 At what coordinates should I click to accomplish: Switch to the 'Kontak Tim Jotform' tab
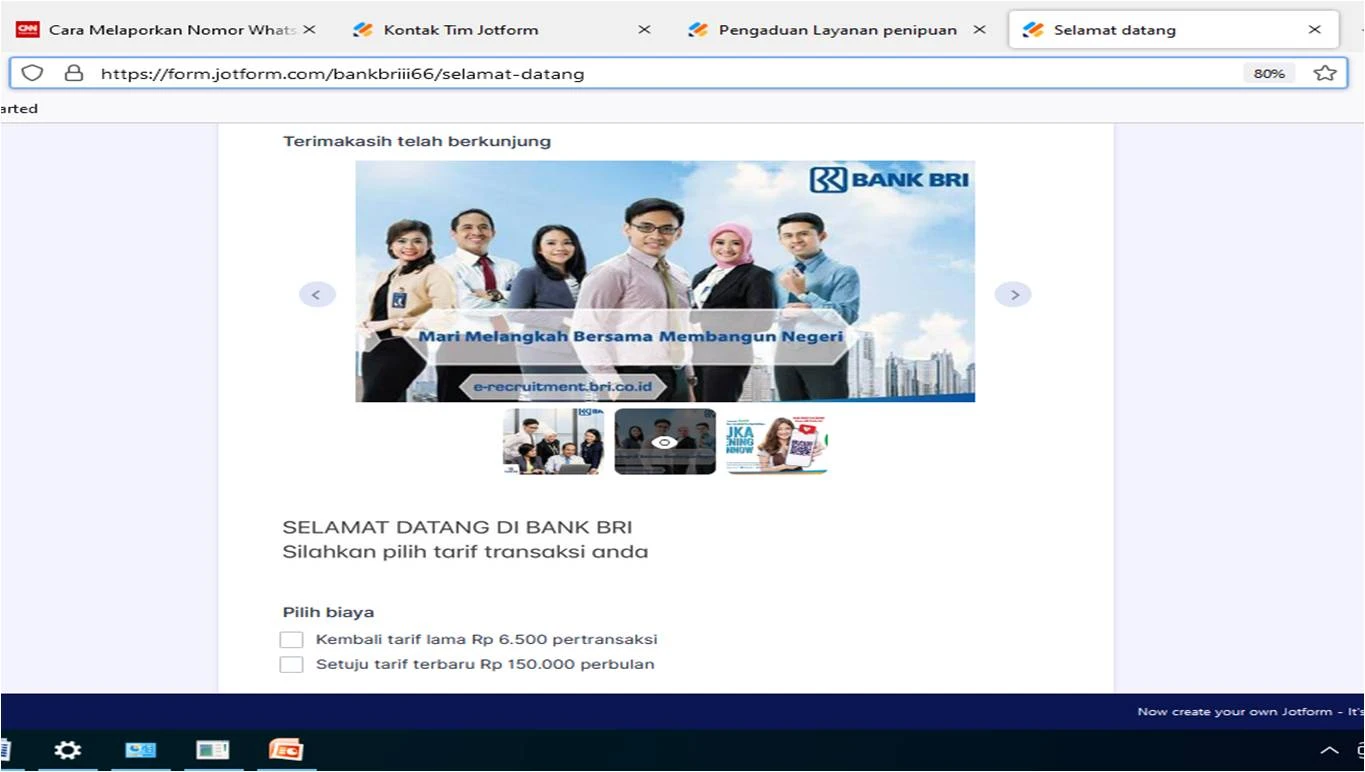(460, 30)
